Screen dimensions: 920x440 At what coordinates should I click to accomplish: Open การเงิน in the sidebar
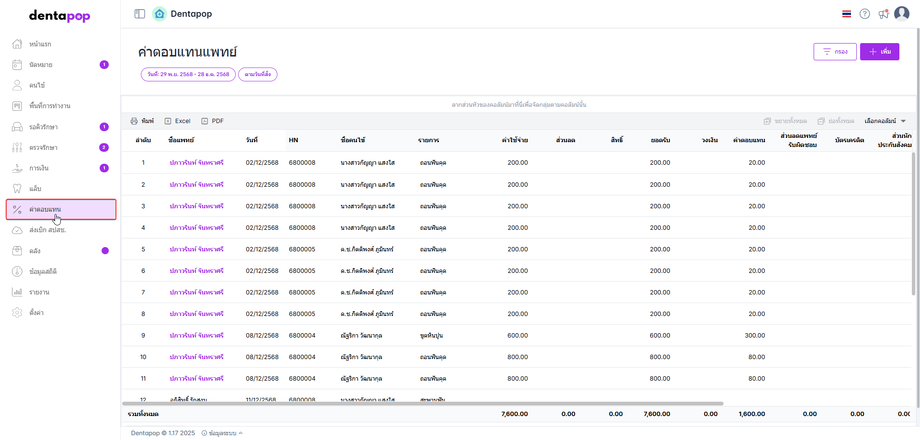tap(39, 168)
